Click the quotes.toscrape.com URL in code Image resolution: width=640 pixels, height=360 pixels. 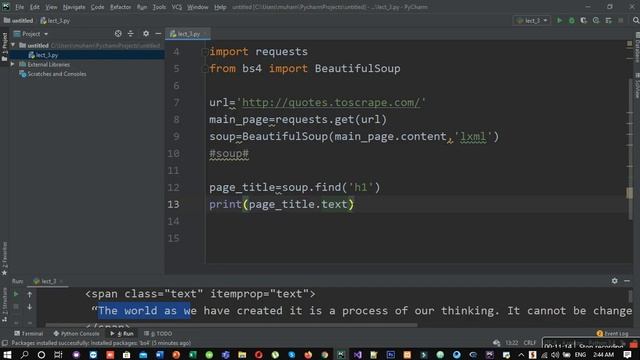click(331, 102)
